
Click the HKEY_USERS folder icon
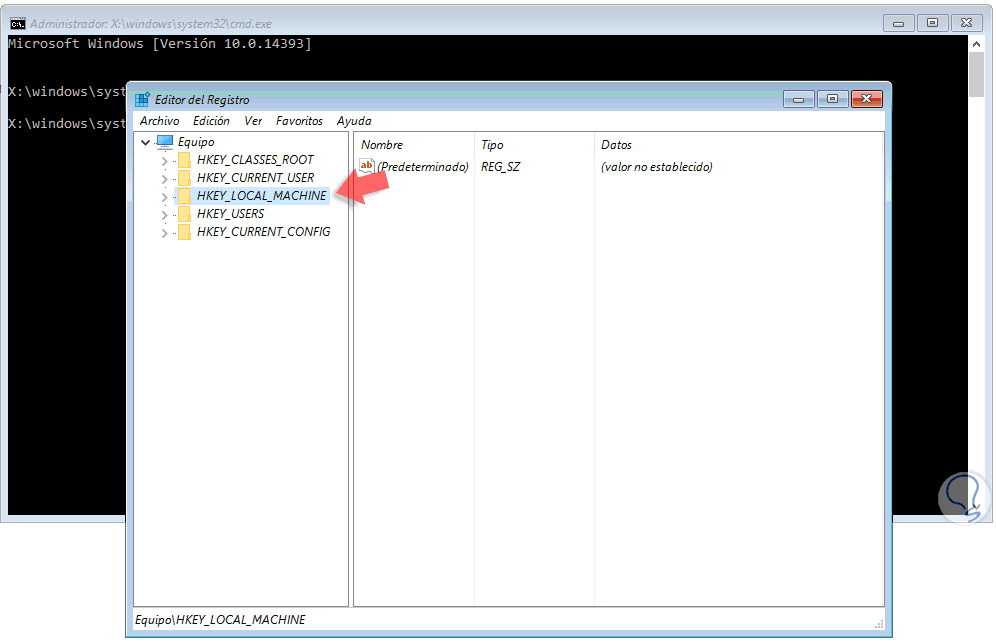pyautogui.click(x=184, y=214)
